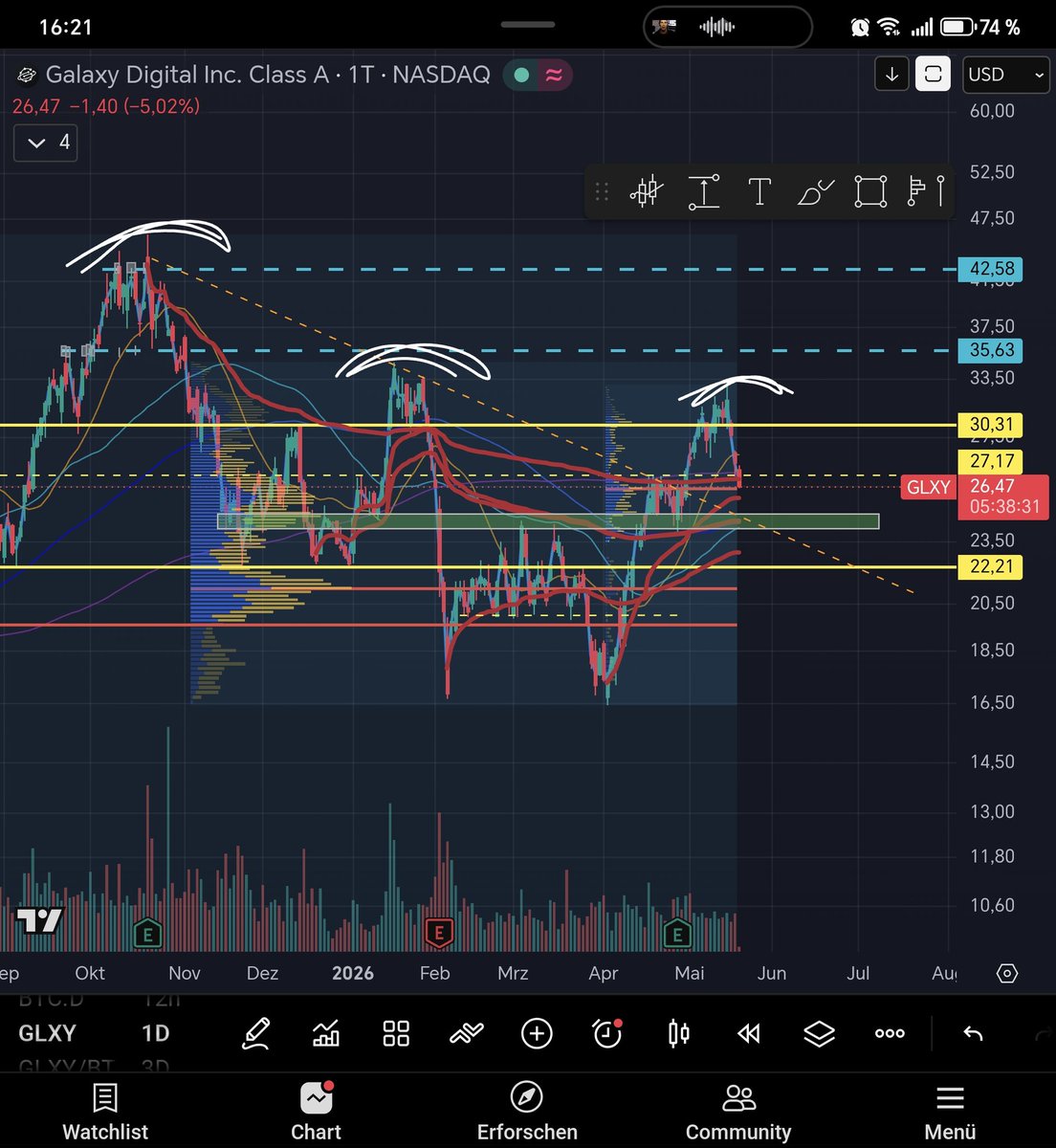
Task: Select the 60,00 price axis label
Action: coord(991,111)
